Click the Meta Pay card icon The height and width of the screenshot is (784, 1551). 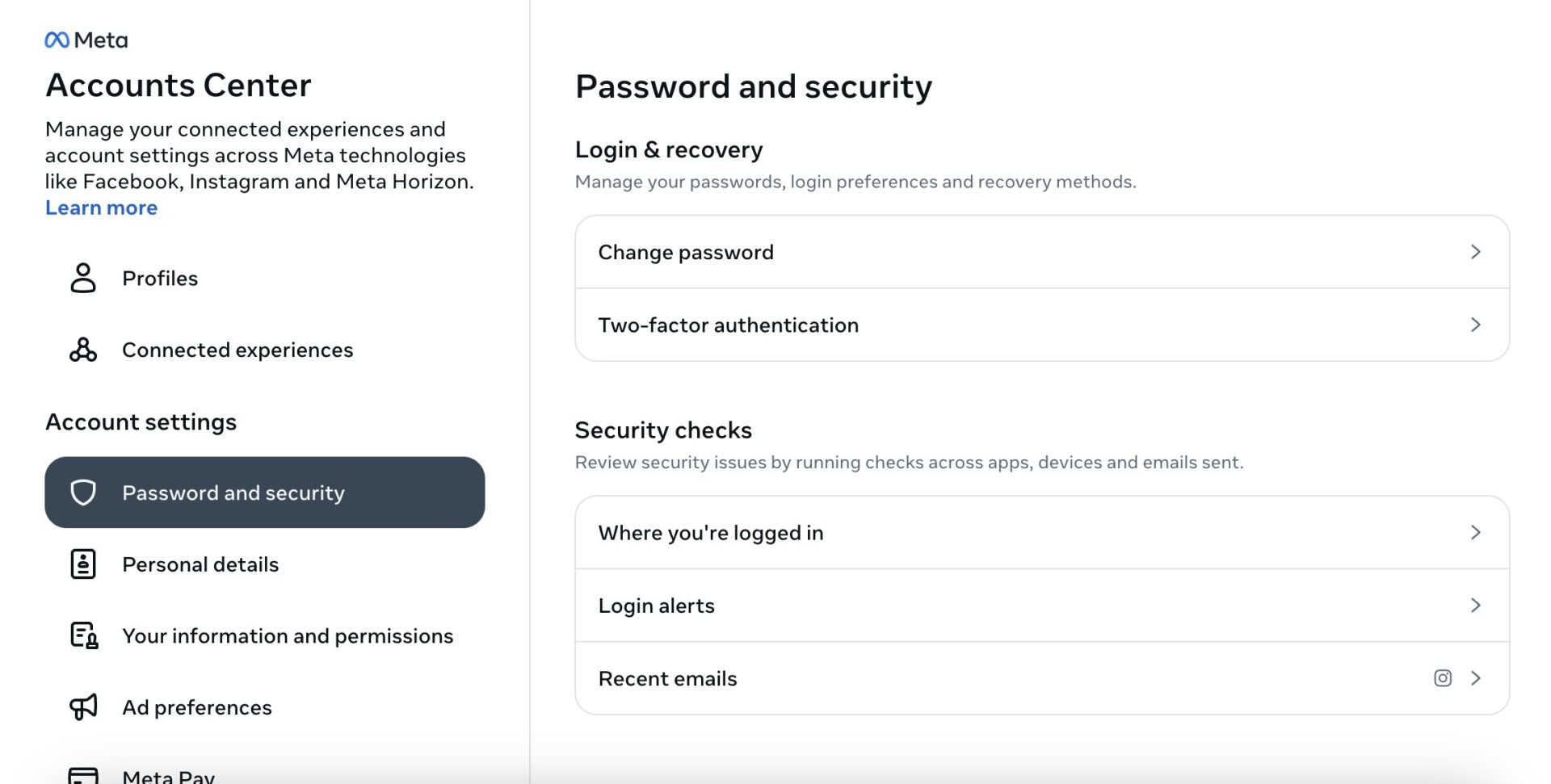[x=83, y=776]
